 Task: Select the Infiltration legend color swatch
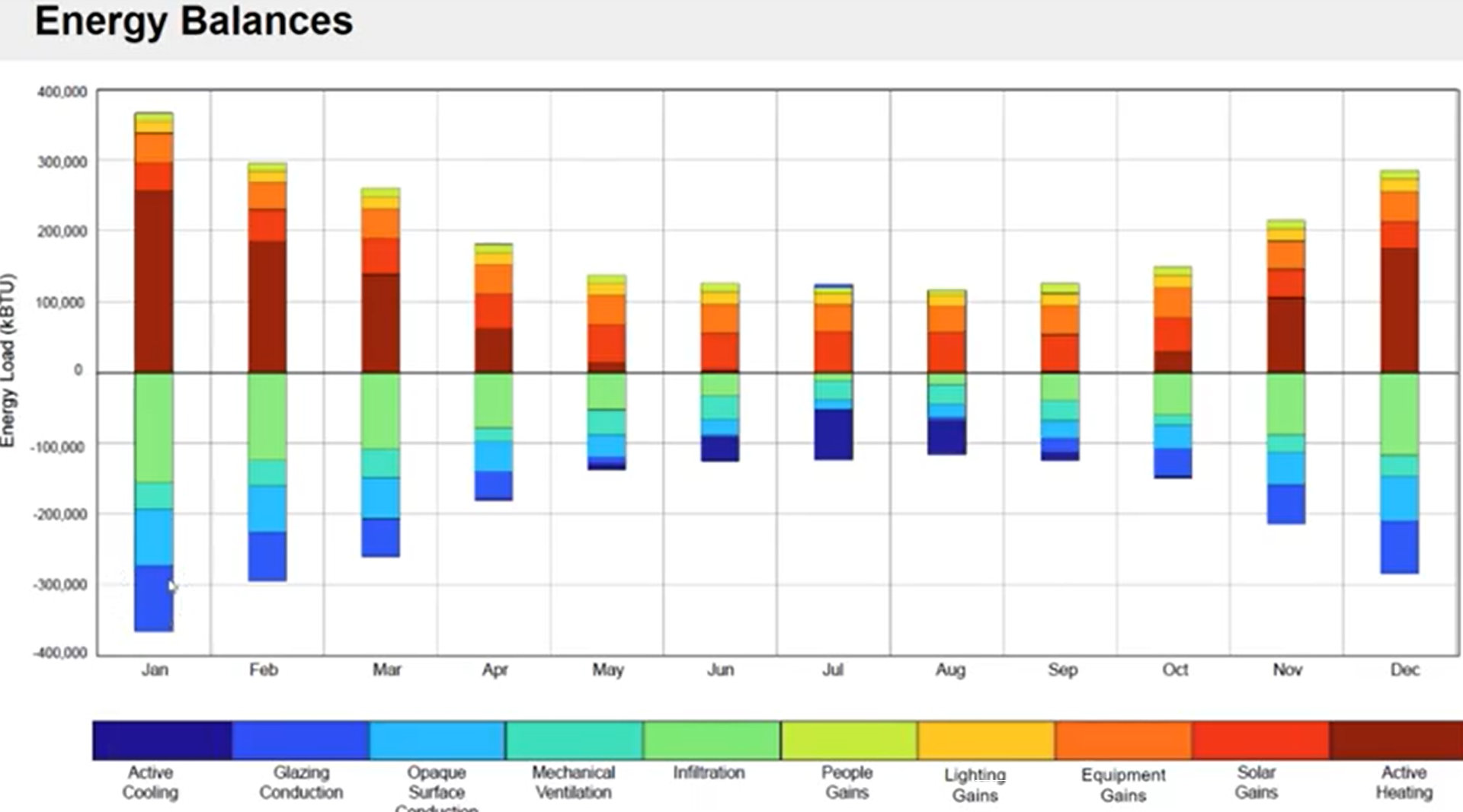[711, 740]
